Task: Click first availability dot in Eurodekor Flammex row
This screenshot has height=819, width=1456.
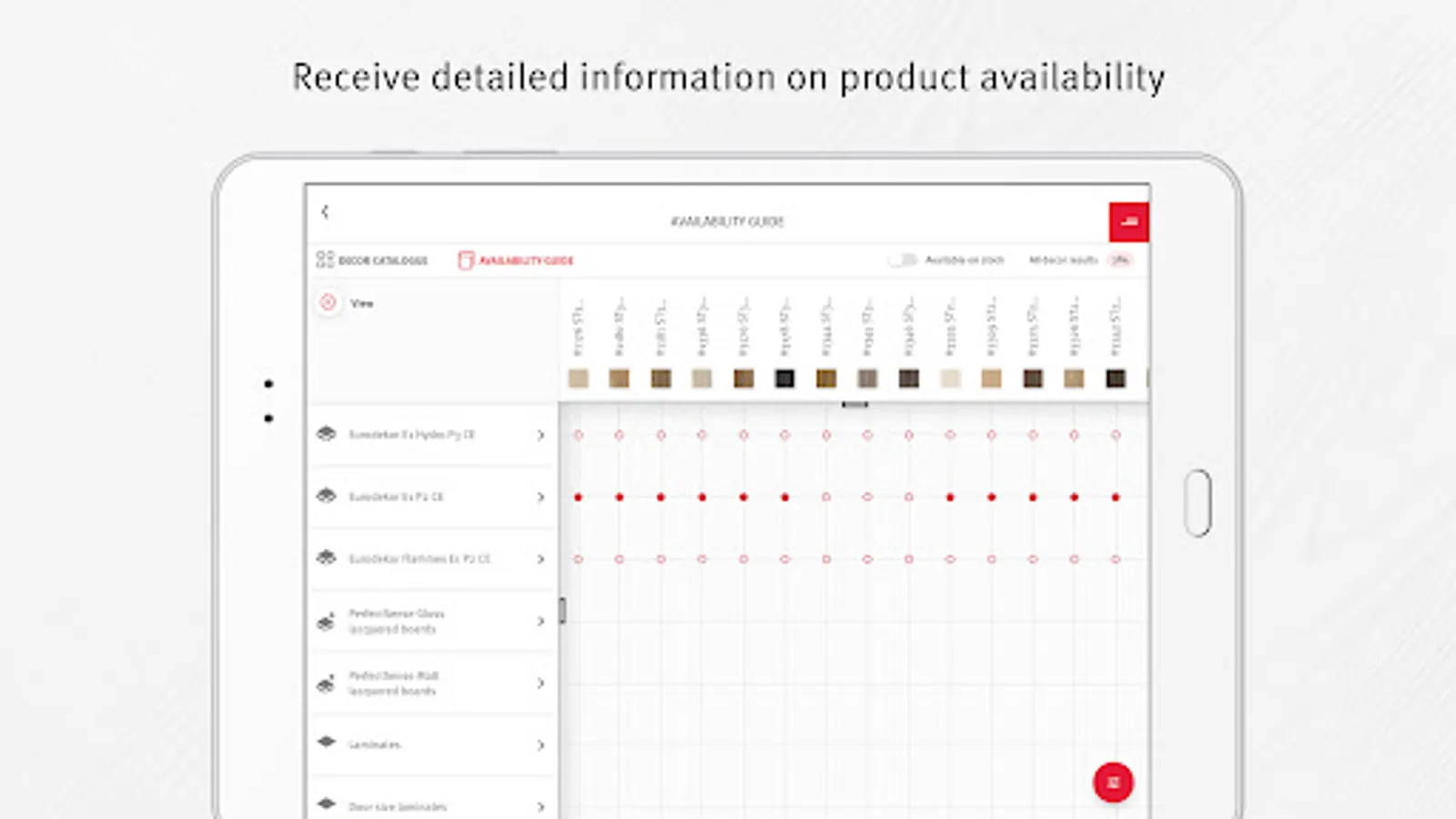Action: 578,559
